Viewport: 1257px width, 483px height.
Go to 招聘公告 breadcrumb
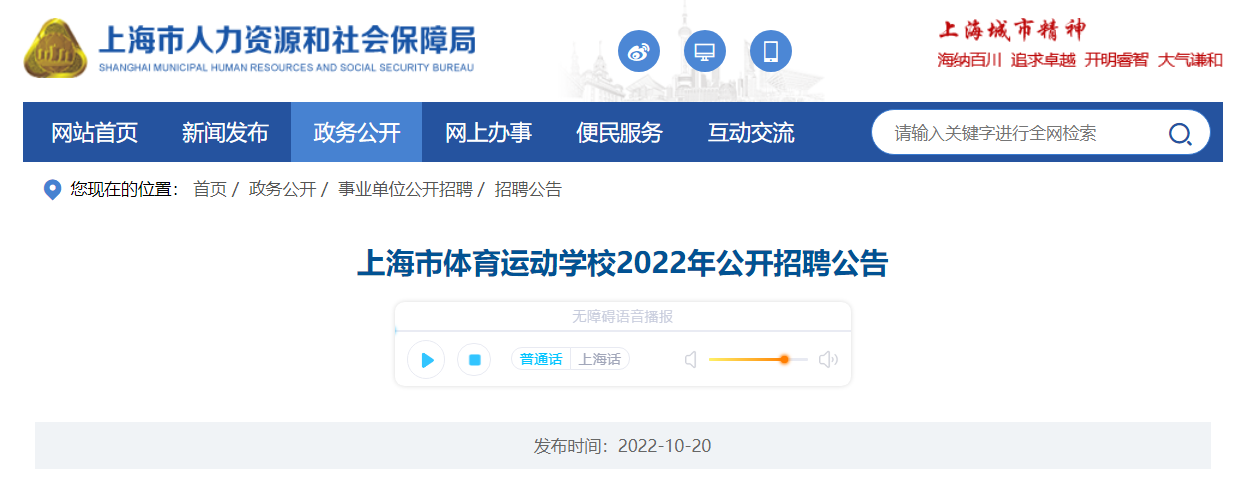(528, 189)
